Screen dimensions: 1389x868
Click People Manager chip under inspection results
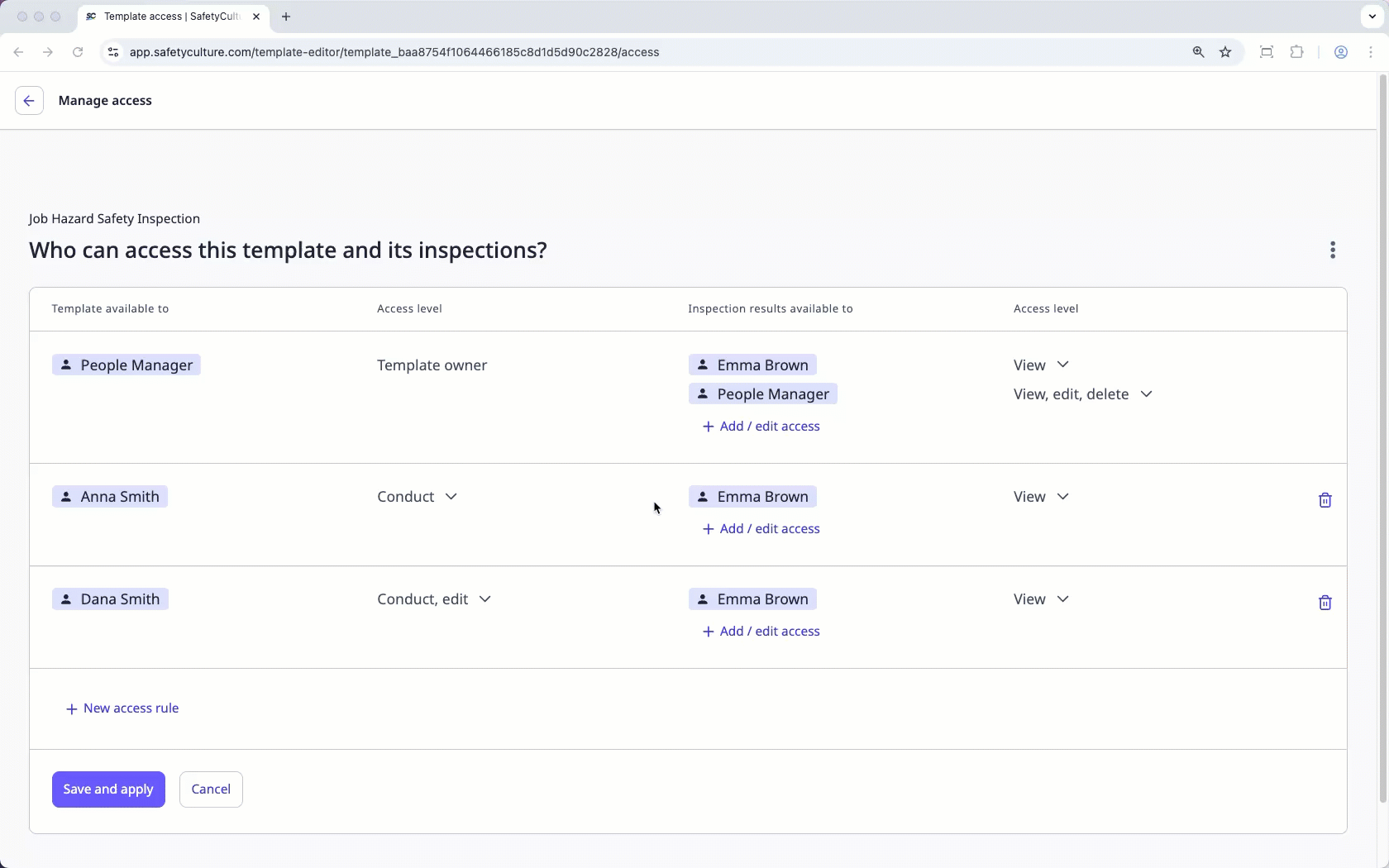[x=763, y=394]
